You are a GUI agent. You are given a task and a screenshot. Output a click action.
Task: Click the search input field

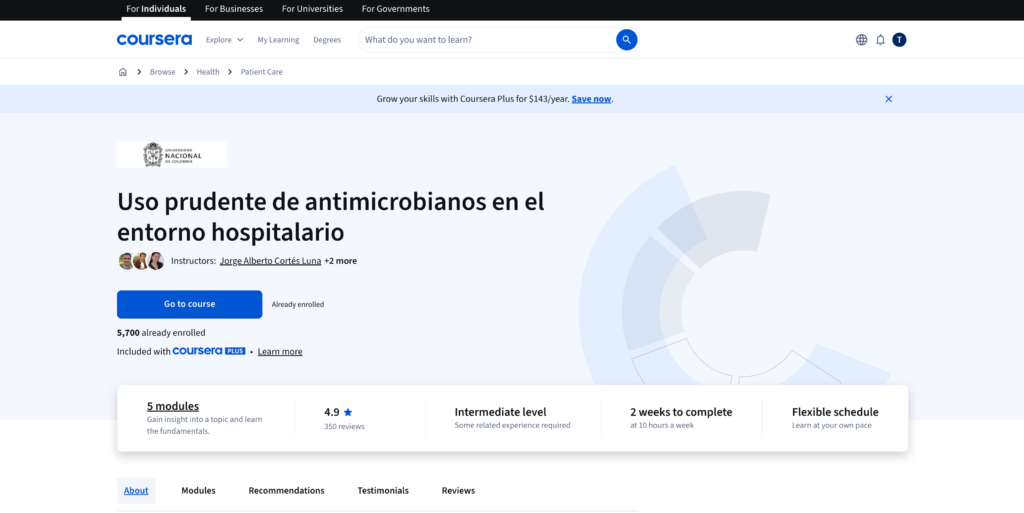point(486,40)
